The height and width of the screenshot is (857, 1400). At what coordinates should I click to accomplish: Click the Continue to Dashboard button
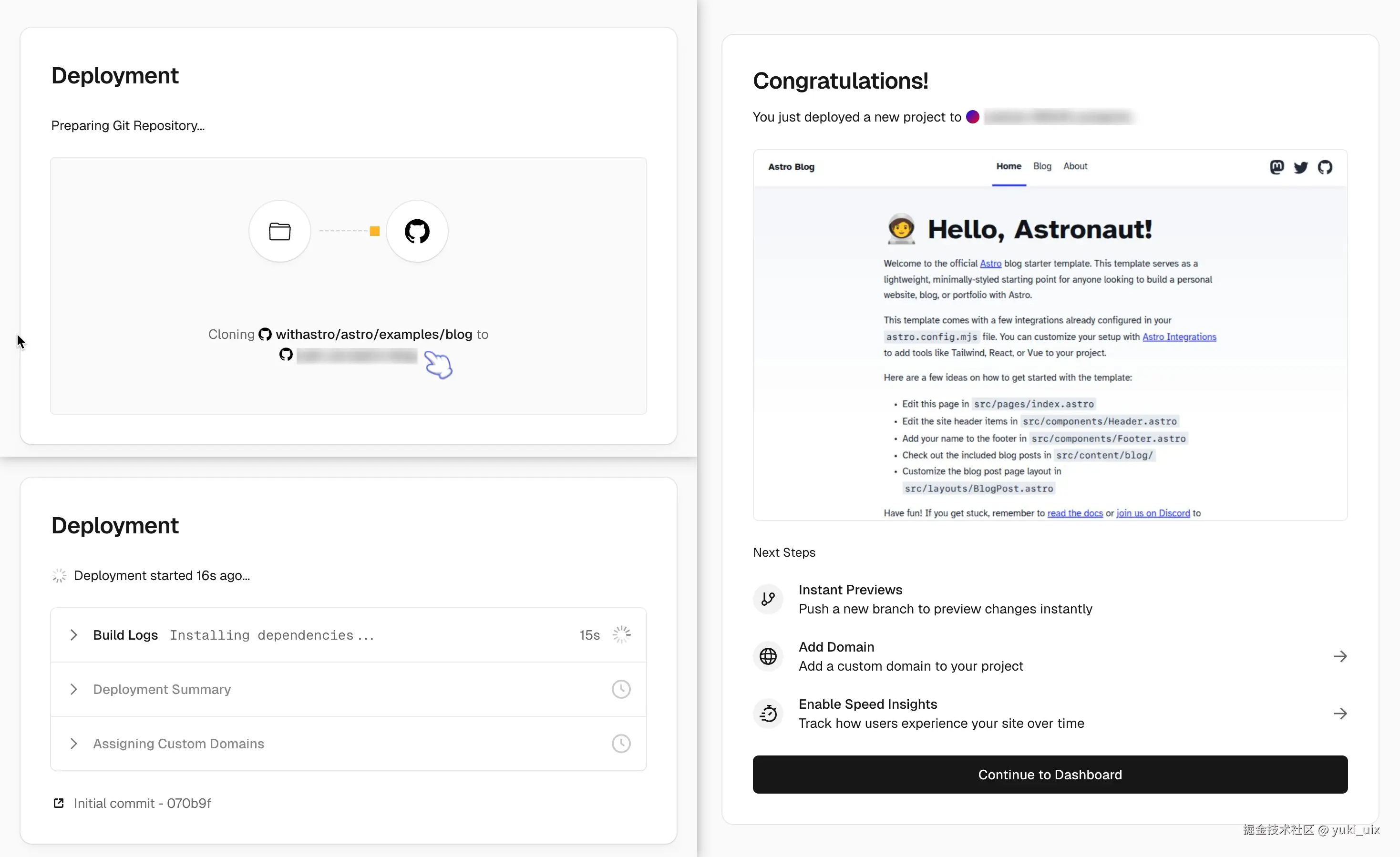click(x=1050, y=774)
